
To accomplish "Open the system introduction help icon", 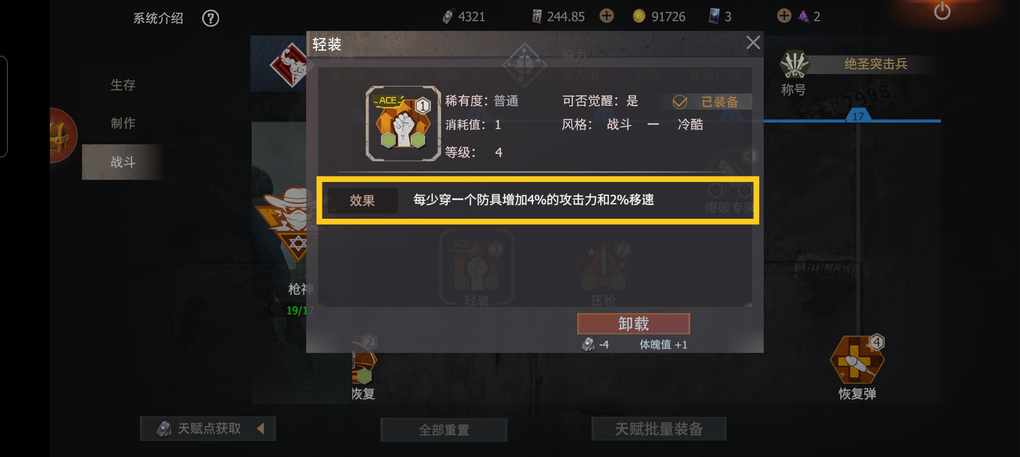I will [210, 18].
